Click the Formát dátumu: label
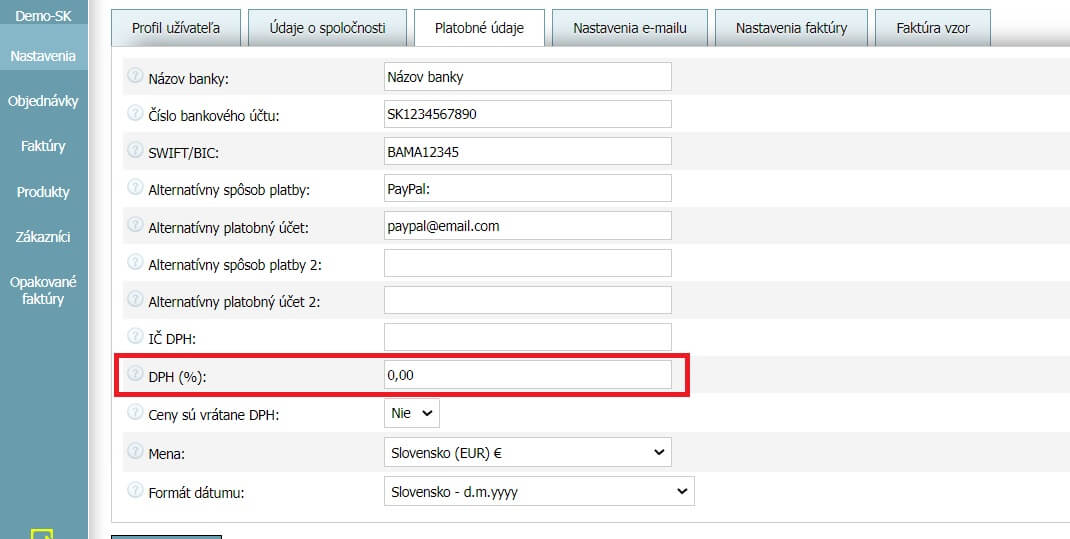1070x539 pixels. 196,493
